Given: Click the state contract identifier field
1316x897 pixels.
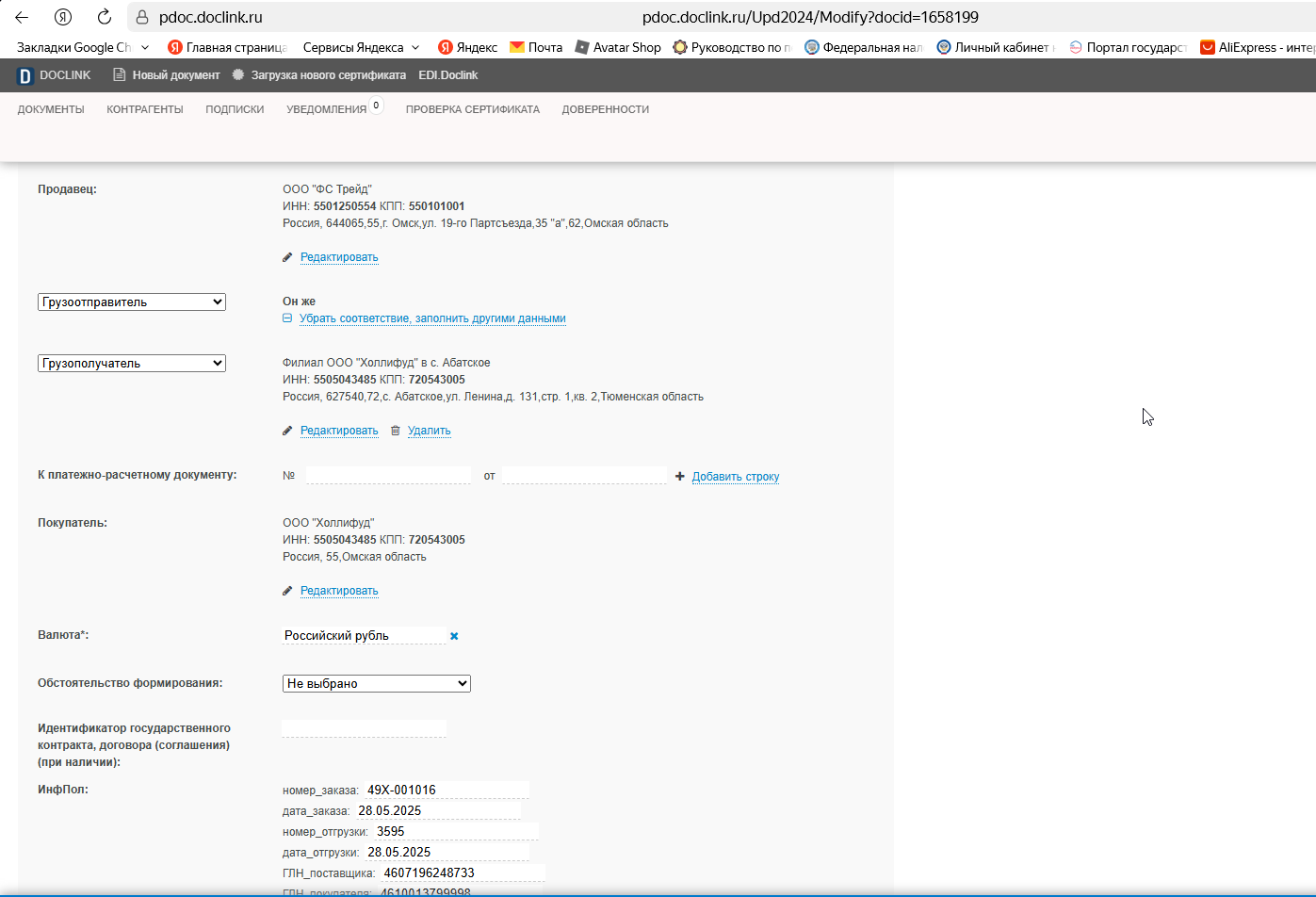Looking at the screenshot, I should pos(365,728).
